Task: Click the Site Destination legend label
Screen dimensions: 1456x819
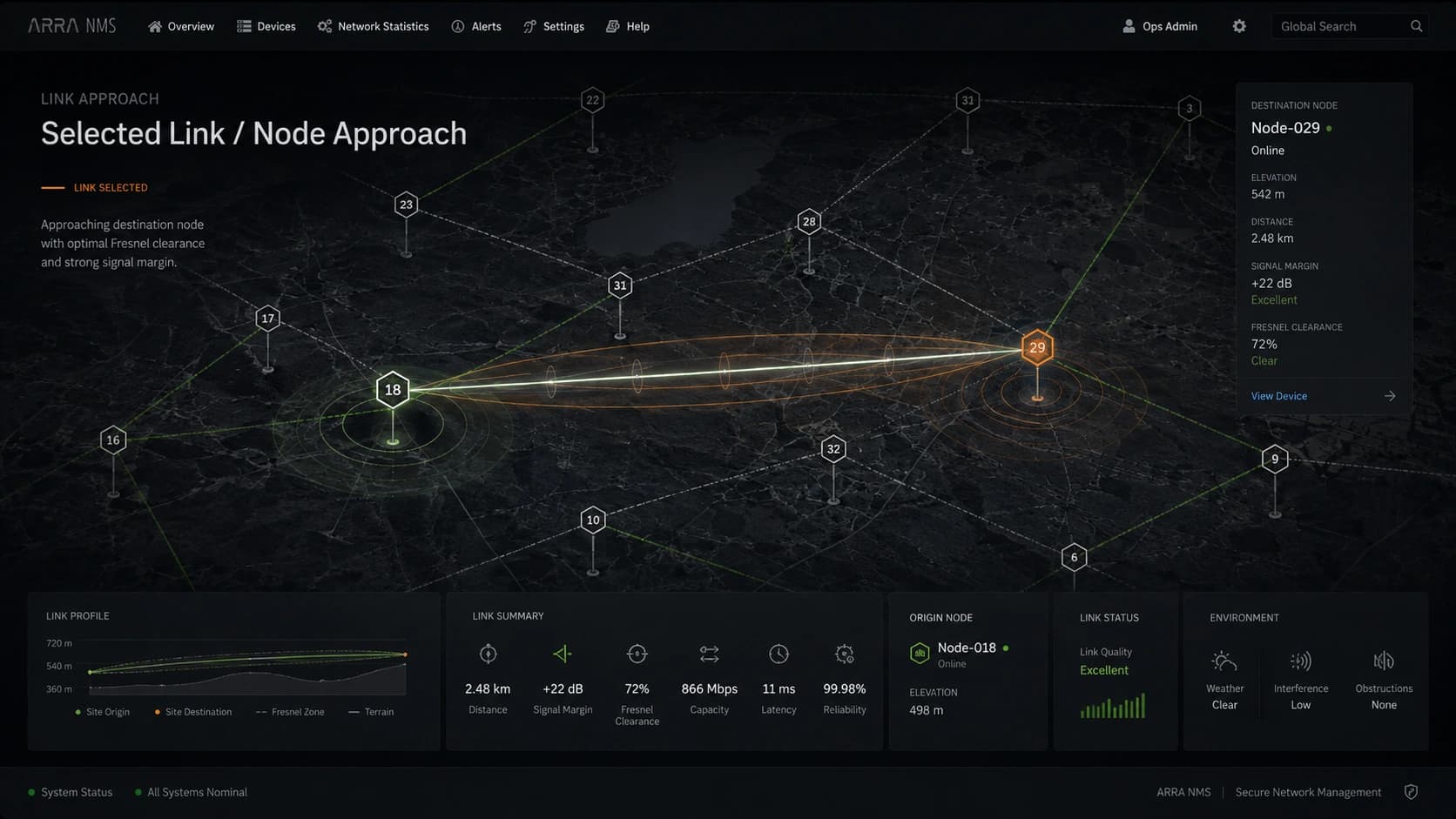Action: point(199,712)
